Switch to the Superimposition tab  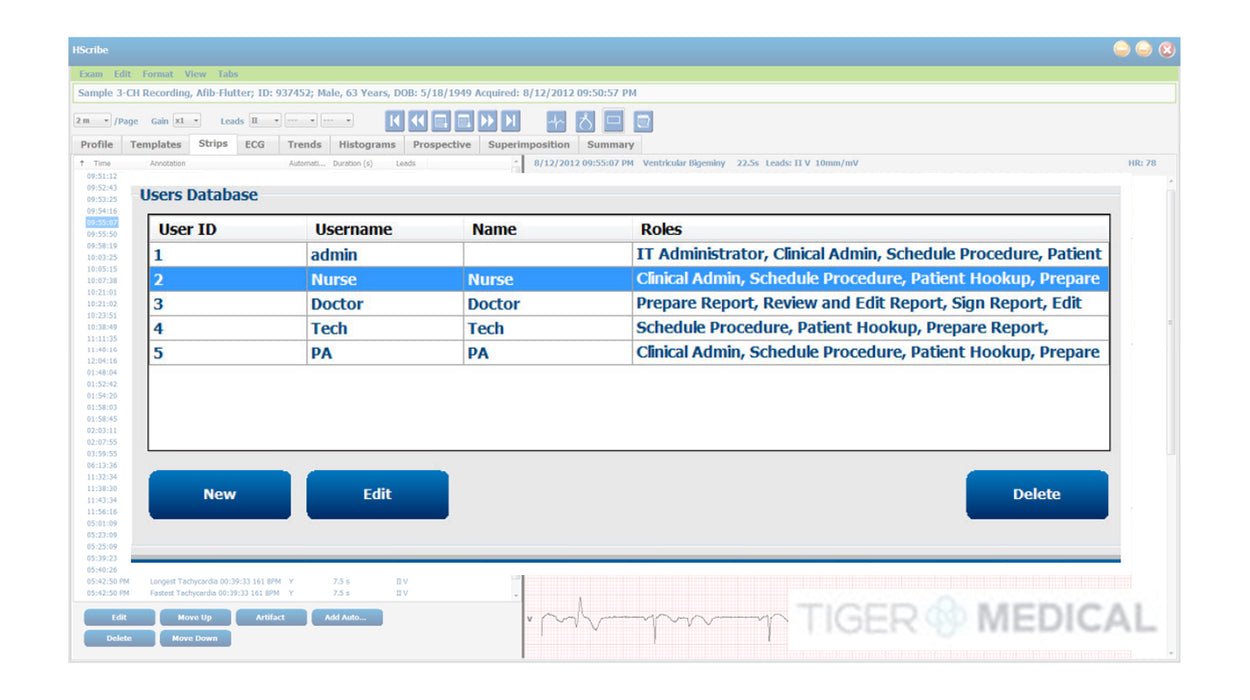[x=528, y=144]
